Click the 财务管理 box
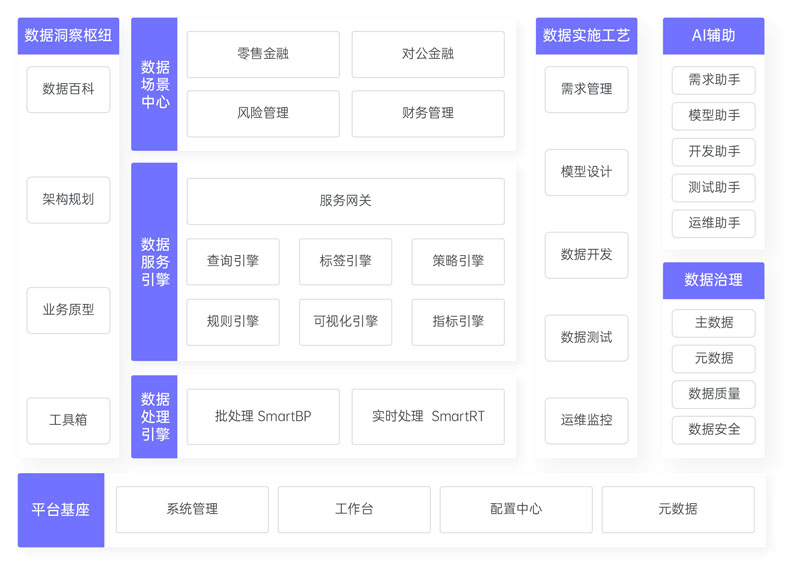This screenshot has width=800, height=566. tap(428, 114)
